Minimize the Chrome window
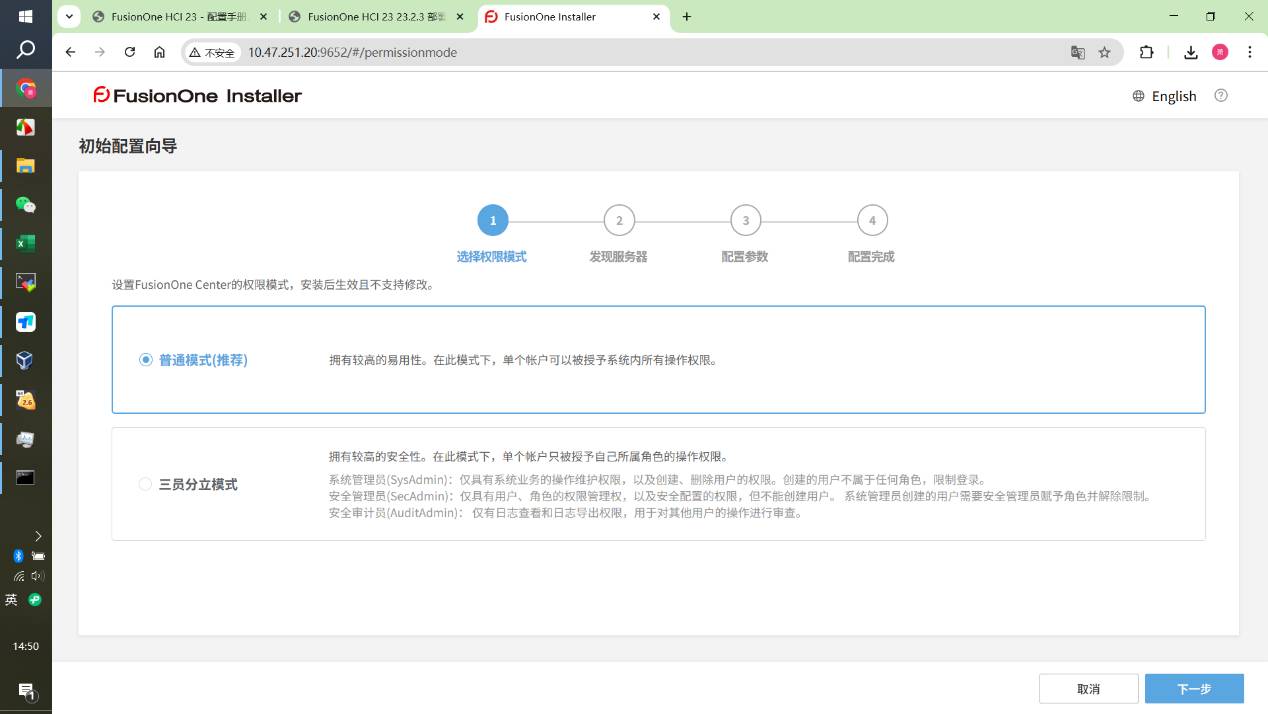This screenshot has width=1268, height=714. coord(1175,17)
